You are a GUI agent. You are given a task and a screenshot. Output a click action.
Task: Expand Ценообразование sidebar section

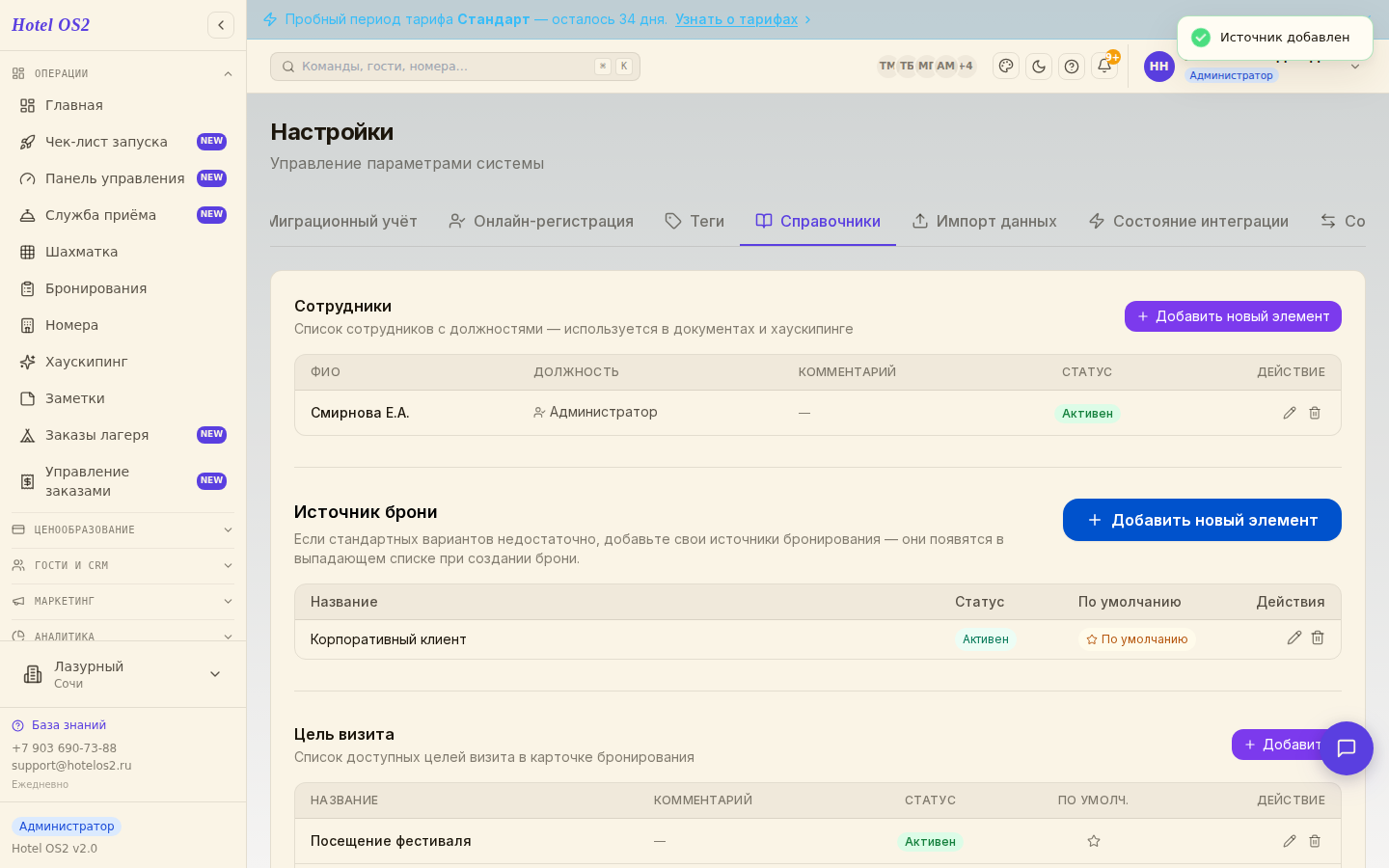(x=123, y=529)
